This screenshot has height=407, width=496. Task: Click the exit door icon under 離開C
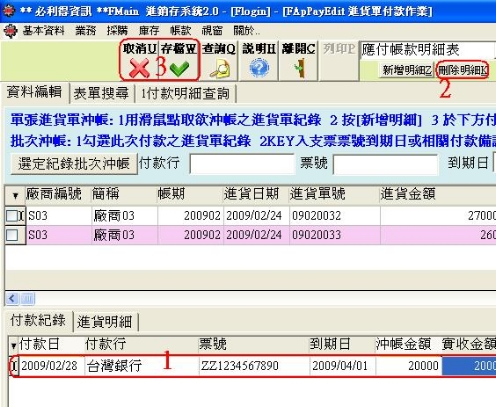click(x=300, y=68)
